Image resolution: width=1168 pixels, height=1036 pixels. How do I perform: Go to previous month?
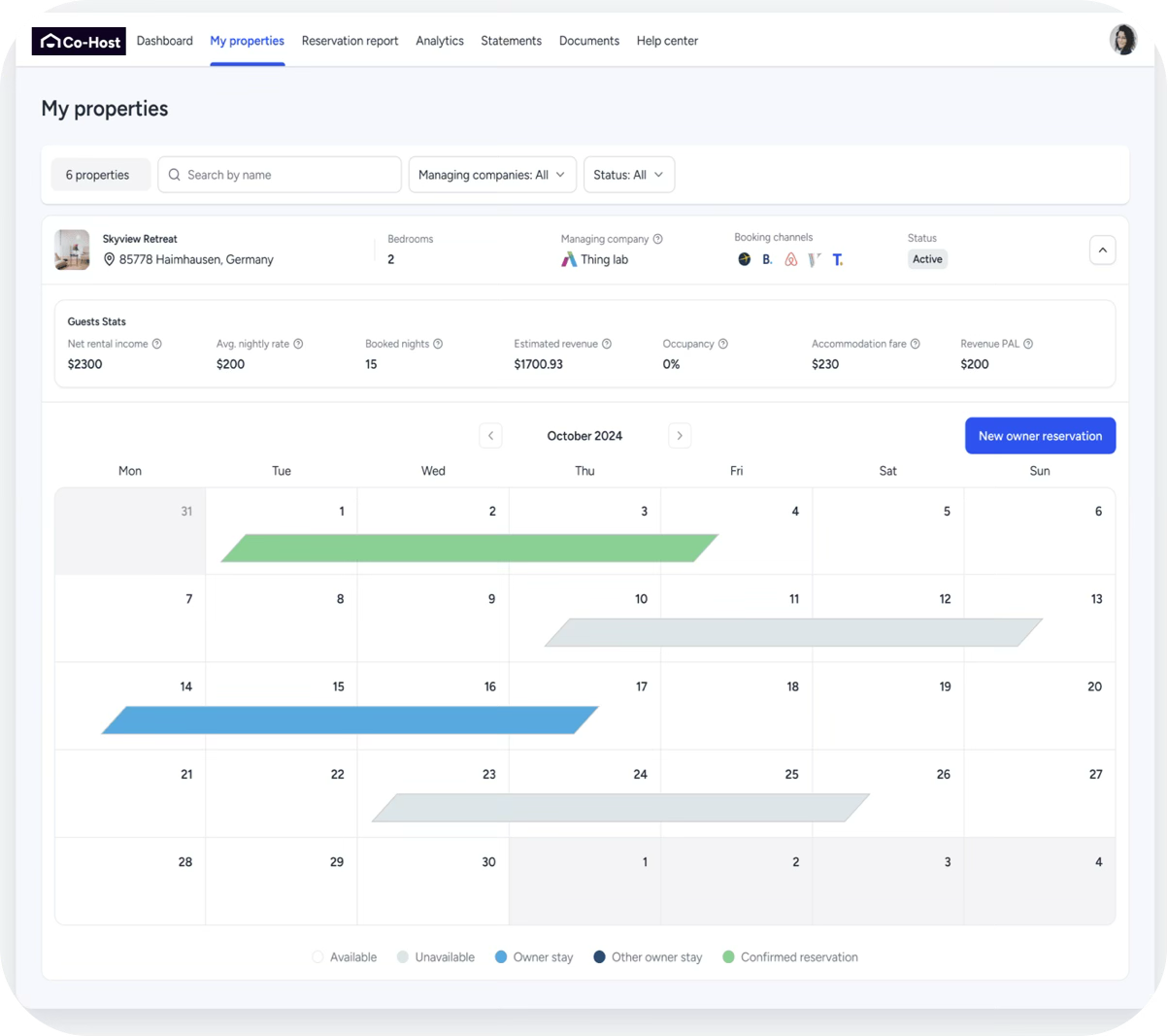click(490, 436)
